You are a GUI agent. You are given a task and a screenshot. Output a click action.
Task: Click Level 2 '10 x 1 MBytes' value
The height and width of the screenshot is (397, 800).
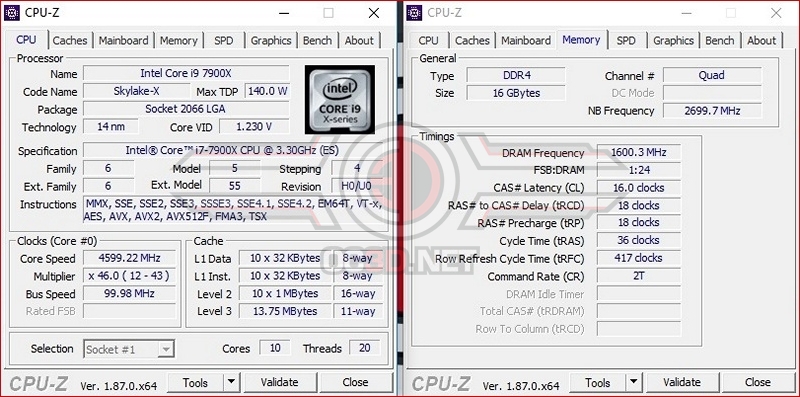click(285, 294)
